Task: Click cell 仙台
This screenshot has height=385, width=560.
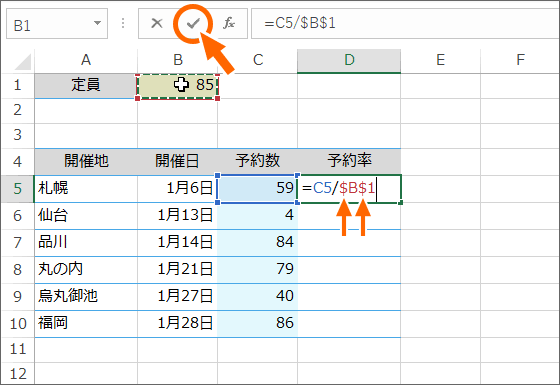Action: pyautogui.click(x=86, y=216)
